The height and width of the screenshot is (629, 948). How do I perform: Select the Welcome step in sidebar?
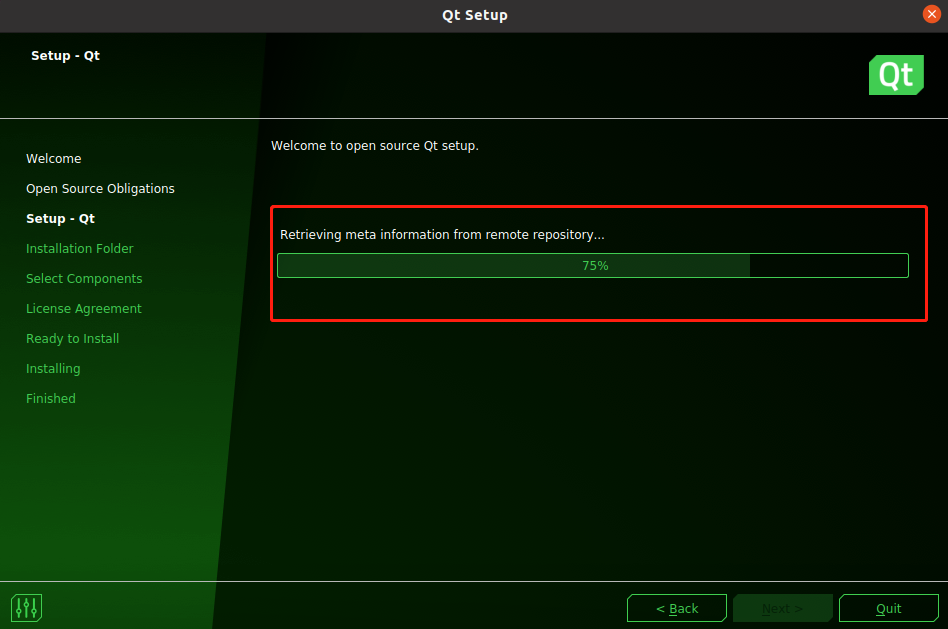pyautogui.click(x=54, y=158)
